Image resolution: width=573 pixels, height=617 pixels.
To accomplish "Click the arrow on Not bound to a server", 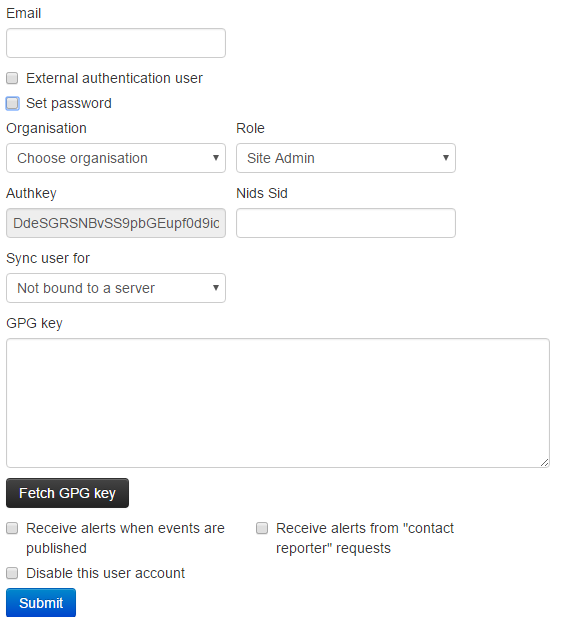I will pos(216,288).
